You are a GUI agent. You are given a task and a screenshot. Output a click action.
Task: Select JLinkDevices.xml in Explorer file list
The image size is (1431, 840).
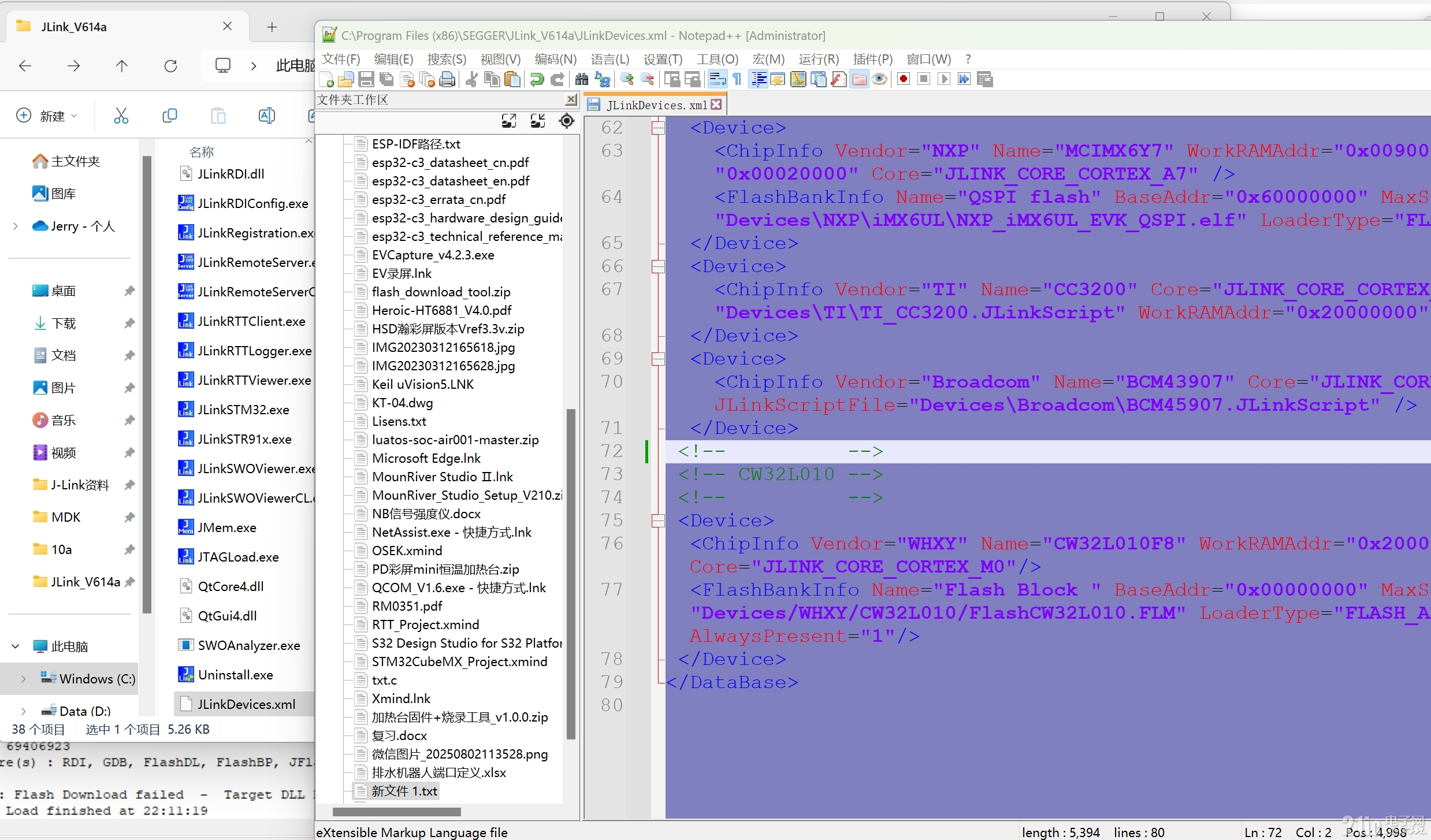coord(244,704)
